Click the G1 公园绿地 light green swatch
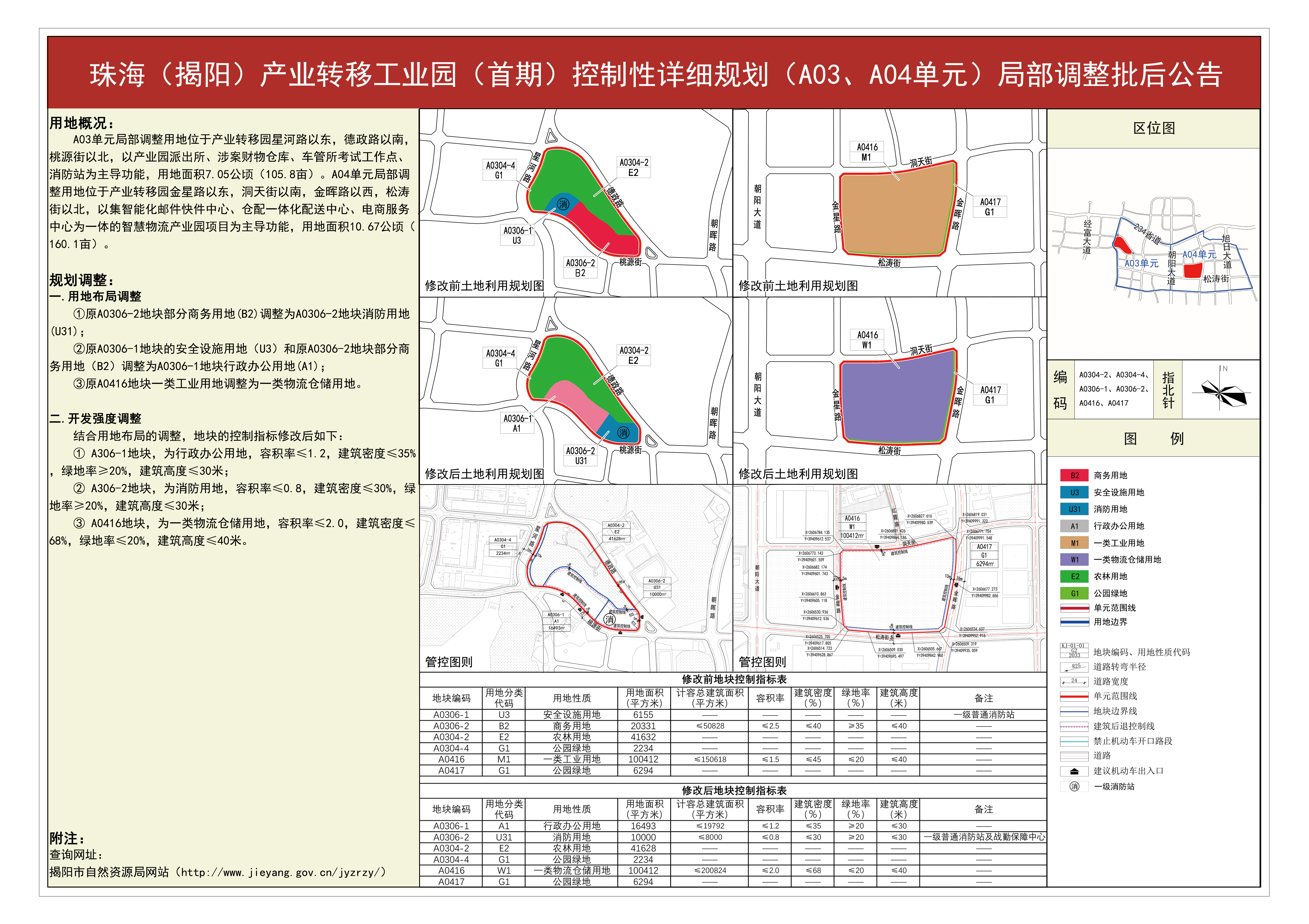This screenshot has height=924, width=1309. (1074, 593)
